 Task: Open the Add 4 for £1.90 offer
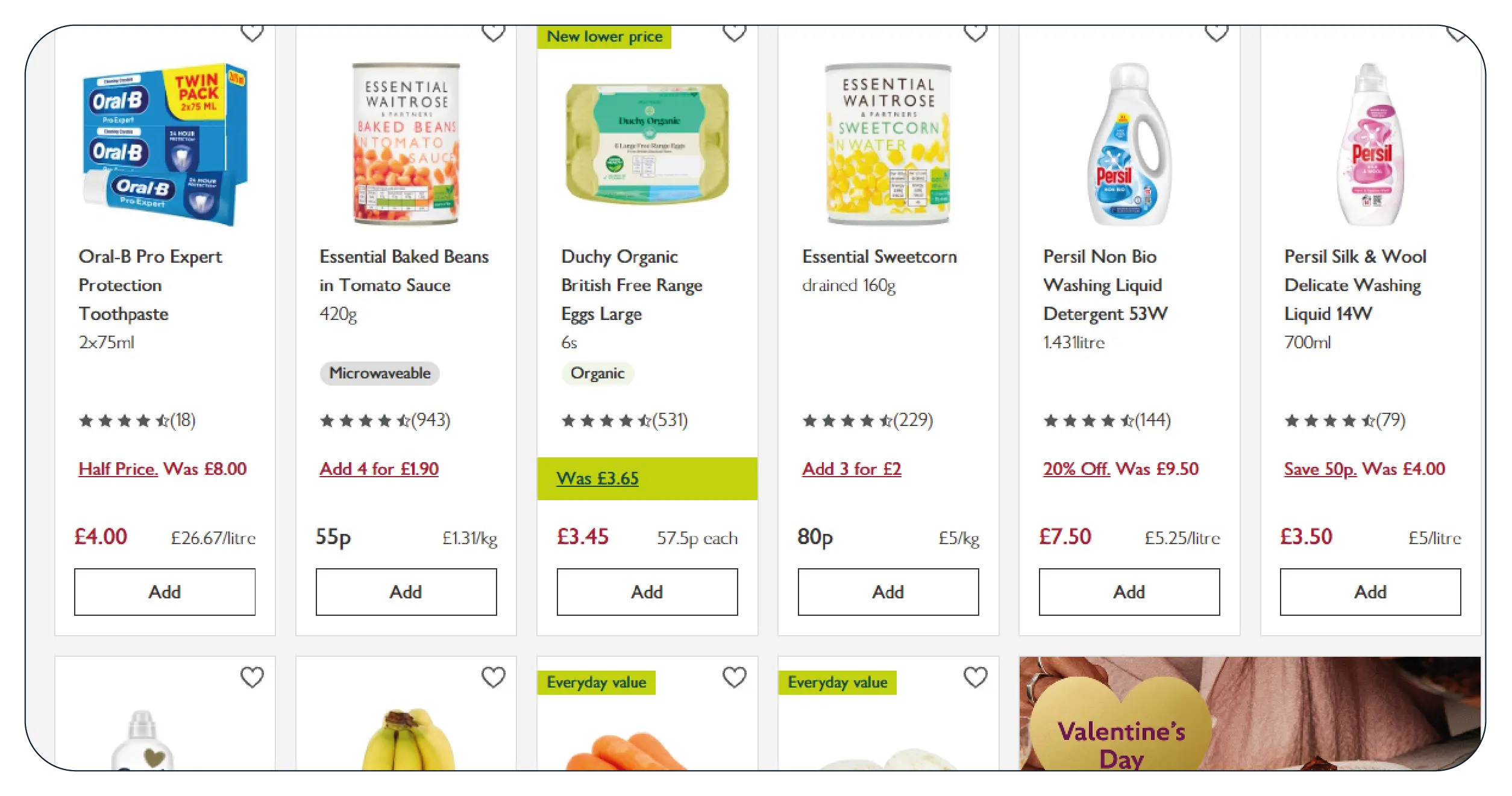(x=379, y=469)
